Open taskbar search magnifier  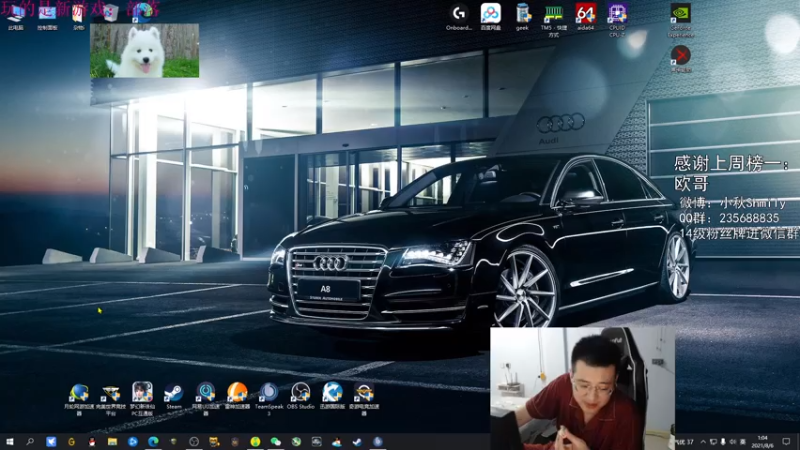[30, 441]
